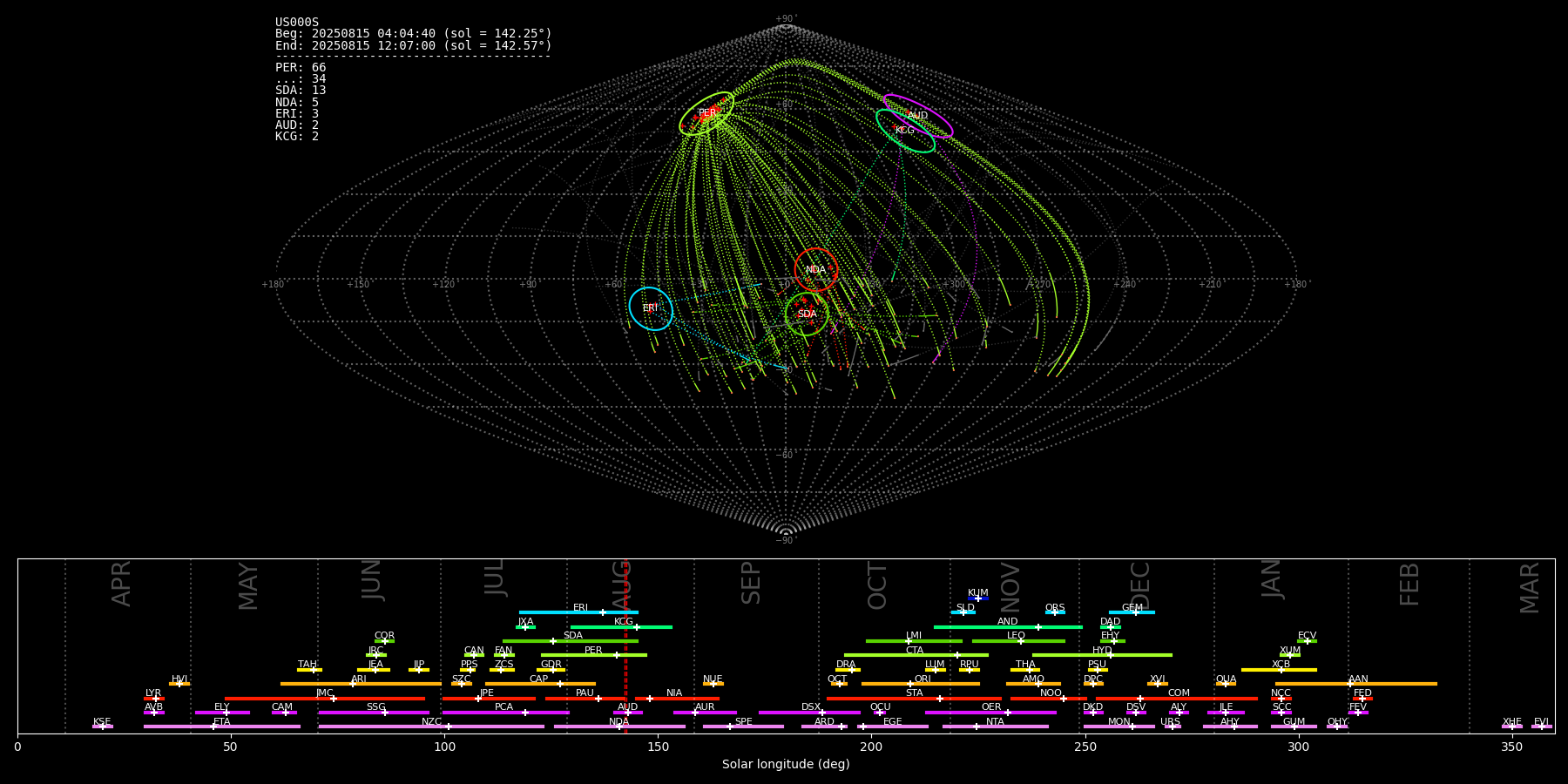Select the cyan ERI radiant circle
The height and width of the screenshot is (784, 1568).
pos(651,308)
